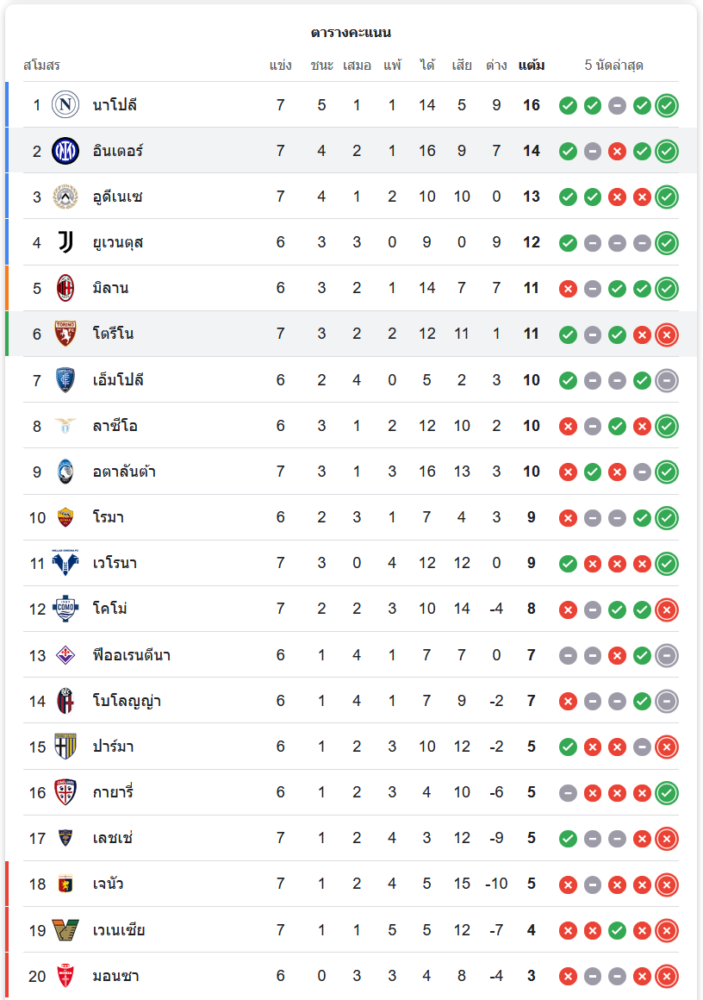This screenshot has height=1000, width=703.
Task: Open the ลาซิโอ team link
Action: (x=115, y=426)
